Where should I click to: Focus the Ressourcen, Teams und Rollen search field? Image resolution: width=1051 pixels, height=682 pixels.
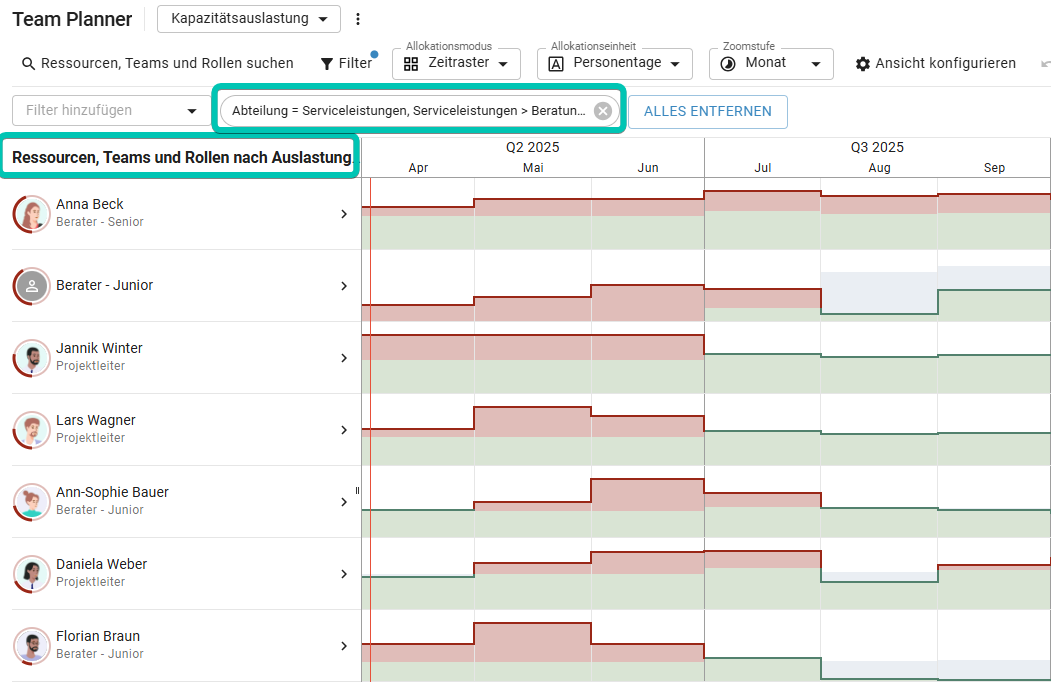click(x=167, y=64)
